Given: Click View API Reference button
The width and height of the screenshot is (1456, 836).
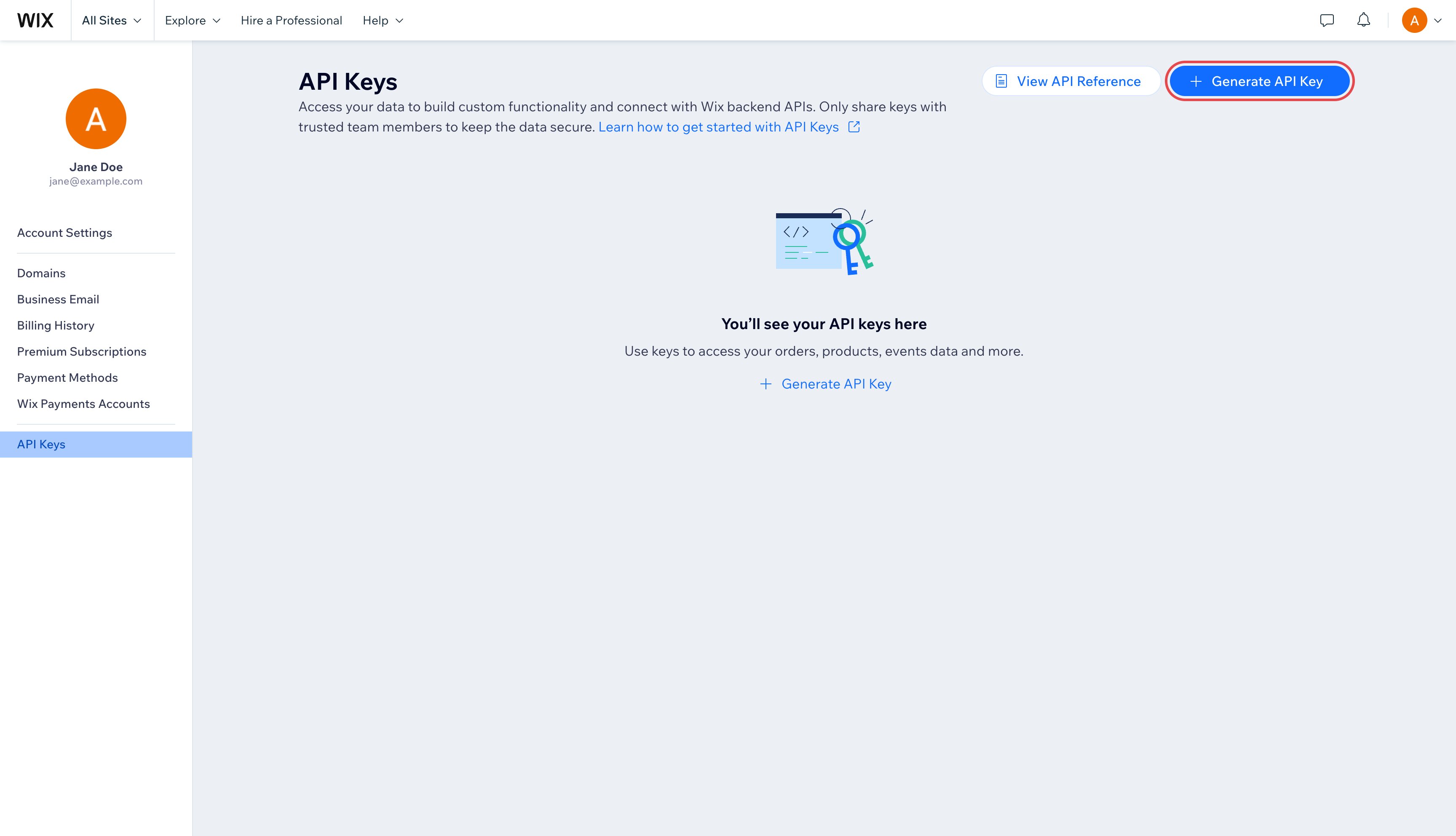Looking at the screenshot, I should pyautogui.click(x=1071, y=81).
